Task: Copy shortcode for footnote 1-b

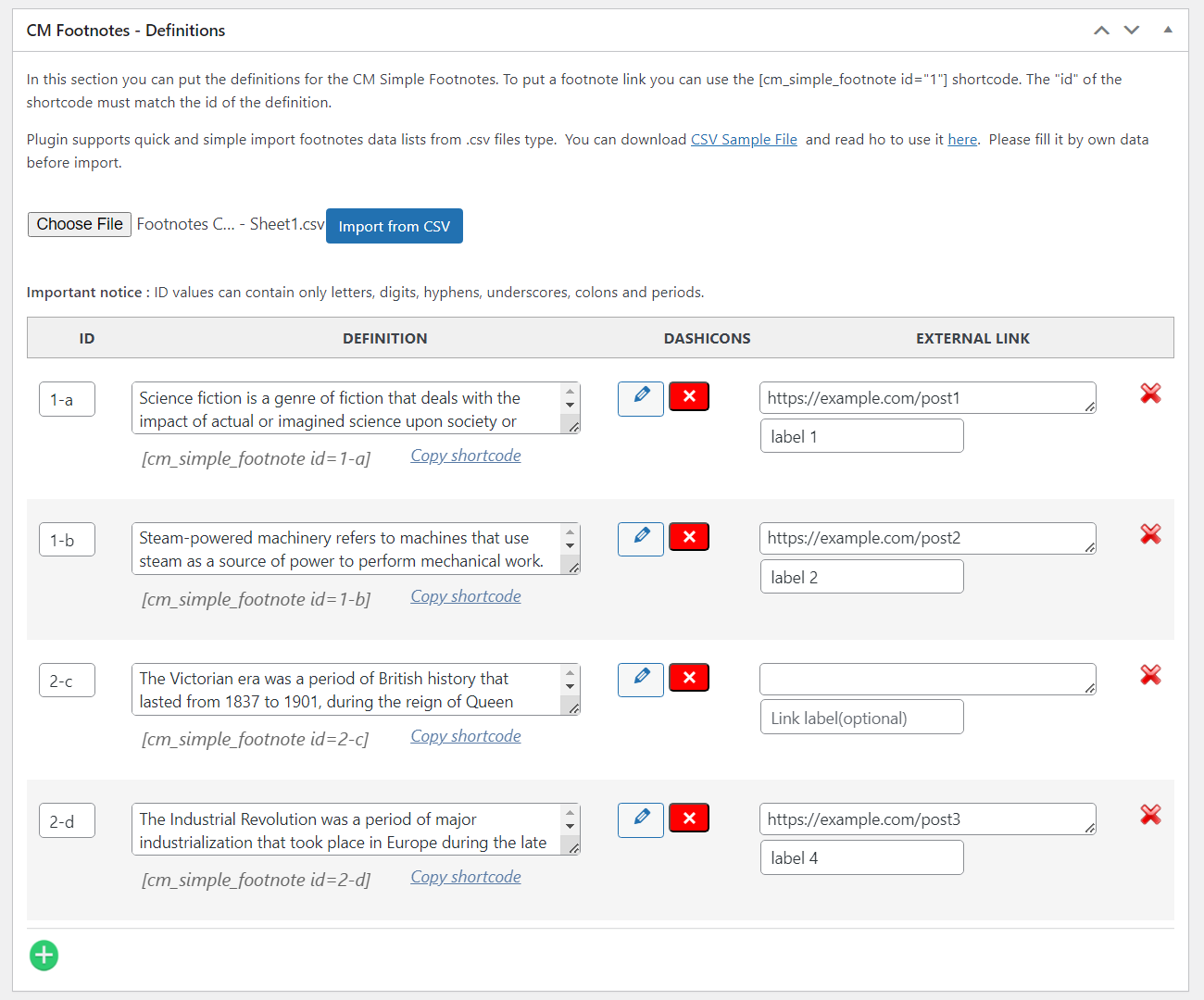Action: (x=466, y=596)
